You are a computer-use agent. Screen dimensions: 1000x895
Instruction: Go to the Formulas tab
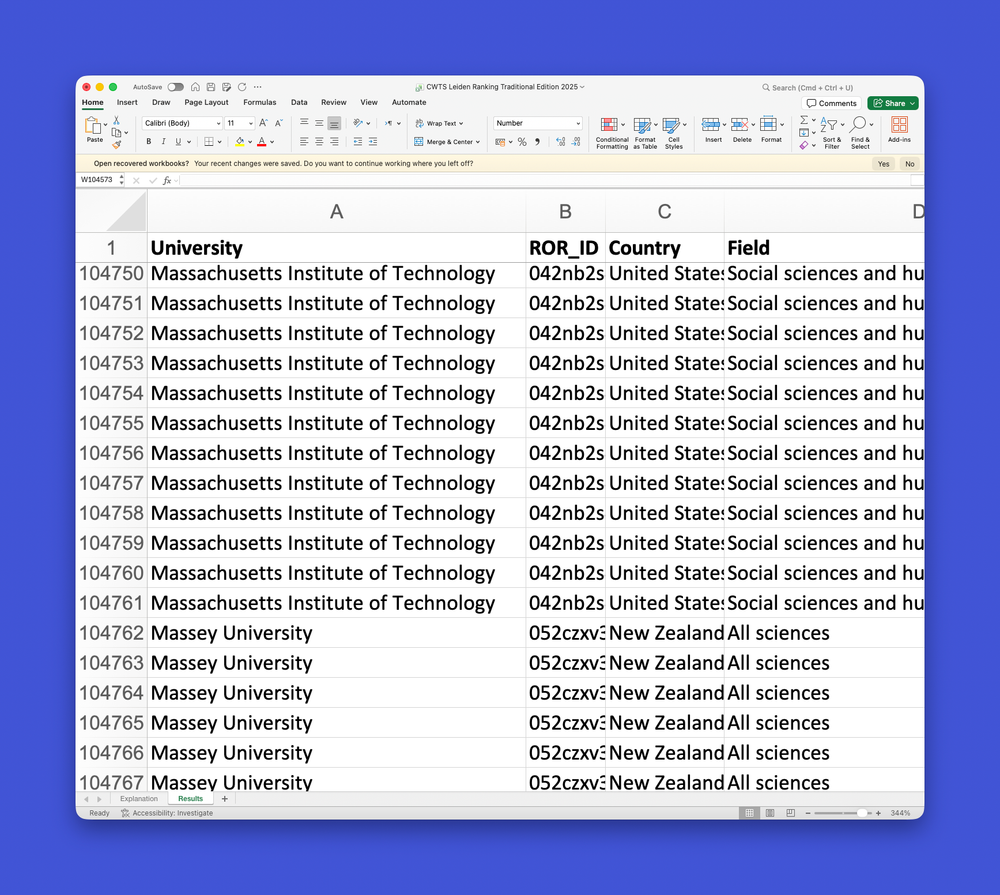(260, 102)
